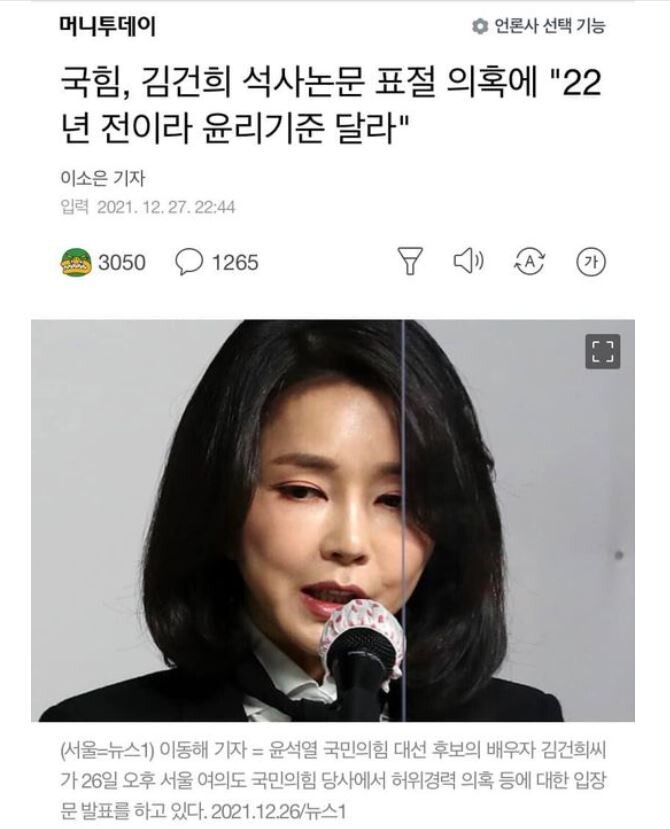
Task: Open the translate icon with letter A
Action: [530, 261]
